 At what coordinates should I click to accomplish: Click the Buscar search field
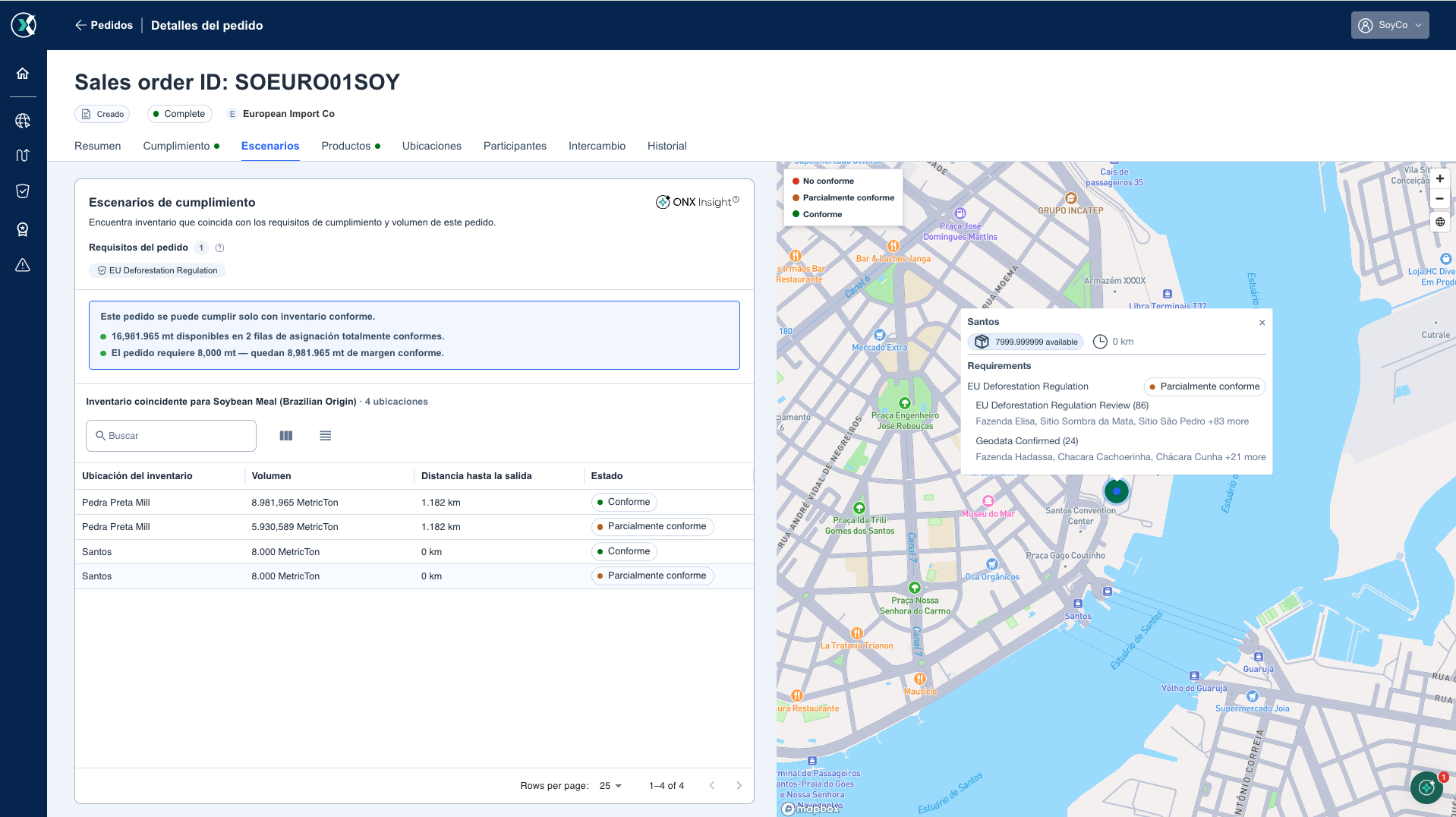pyautogui.click(x=172, y=436)
